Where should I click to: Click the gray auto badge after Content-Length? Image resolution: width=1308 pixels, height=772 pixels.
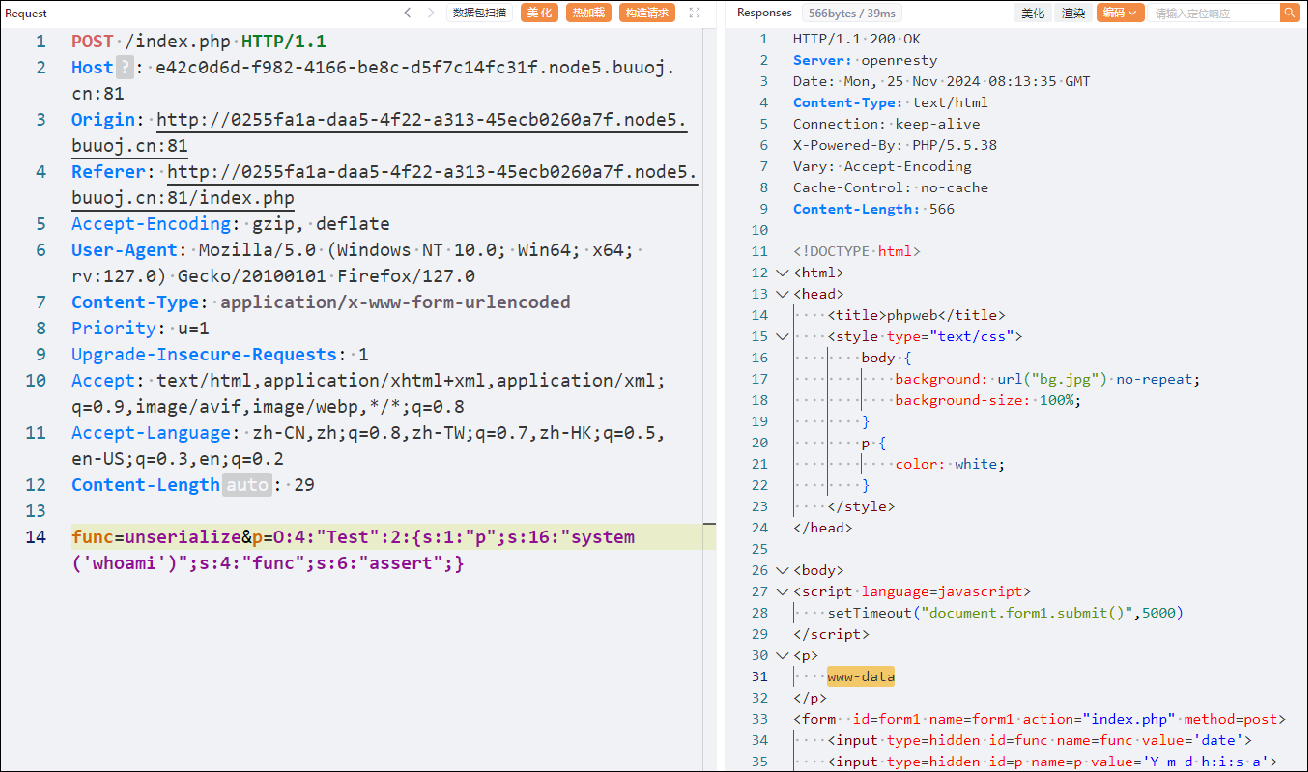pyautogui.click(x=245, y=485)
